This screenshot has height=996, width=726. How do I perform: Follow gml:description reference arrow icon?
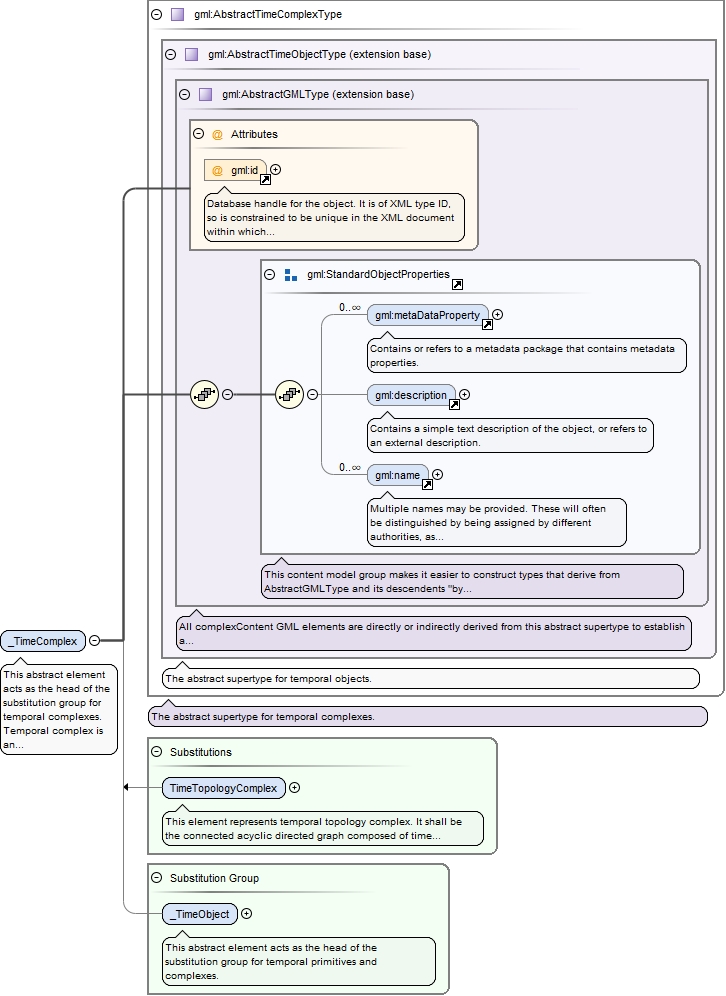pyautogui.click(x=454, y=405)
